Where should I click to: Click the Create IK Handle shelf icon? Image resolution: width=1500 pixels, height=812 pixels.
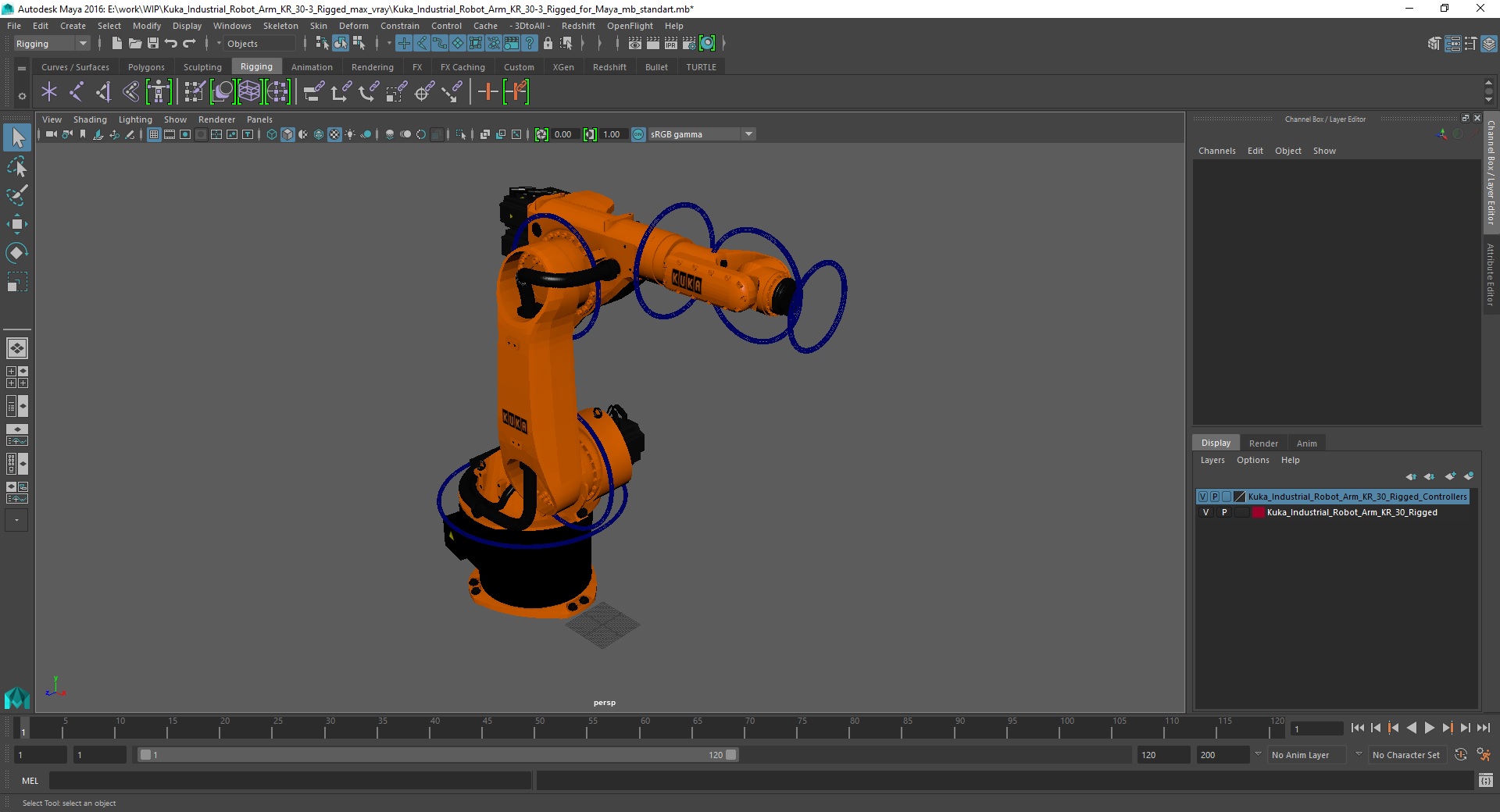104,92
